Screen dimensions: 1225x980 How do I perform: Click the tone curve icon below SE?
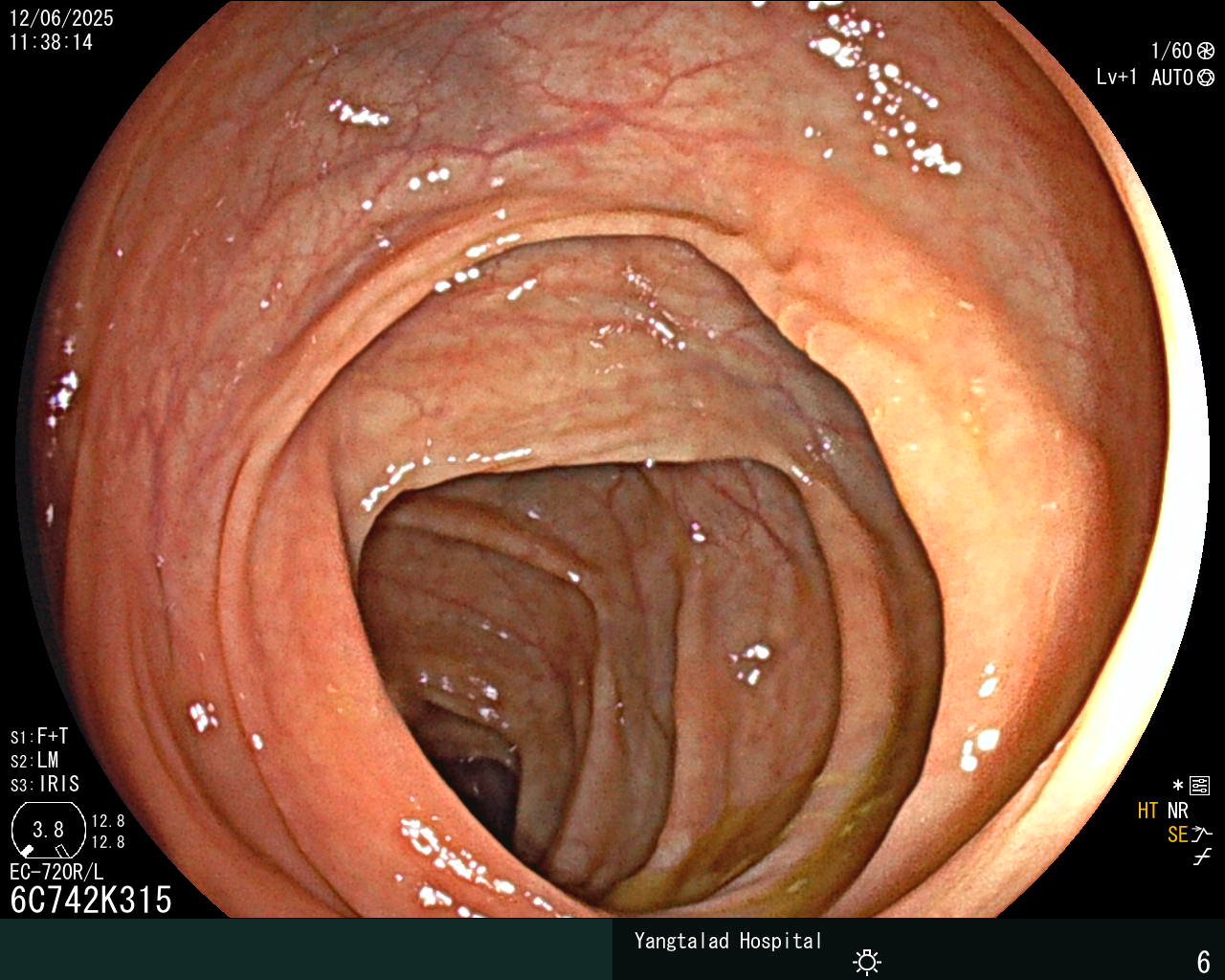pos(1202,857)
